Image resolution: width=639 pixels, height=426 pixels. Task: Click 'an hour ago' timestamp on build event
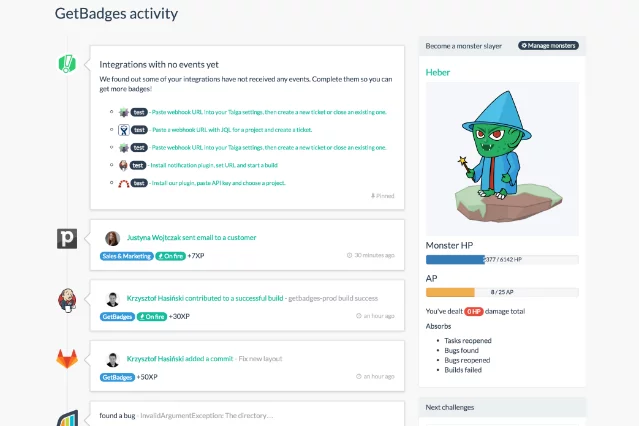click(x=375, y=316)
